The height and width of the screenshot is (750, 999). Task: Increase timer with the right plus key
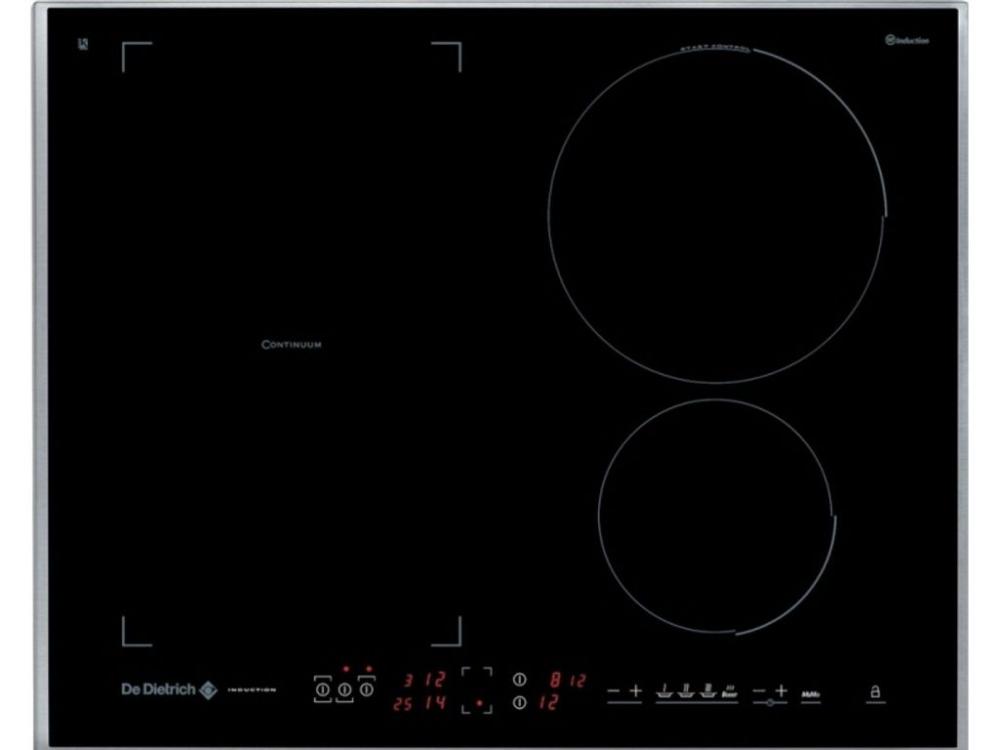click(782, 691)
